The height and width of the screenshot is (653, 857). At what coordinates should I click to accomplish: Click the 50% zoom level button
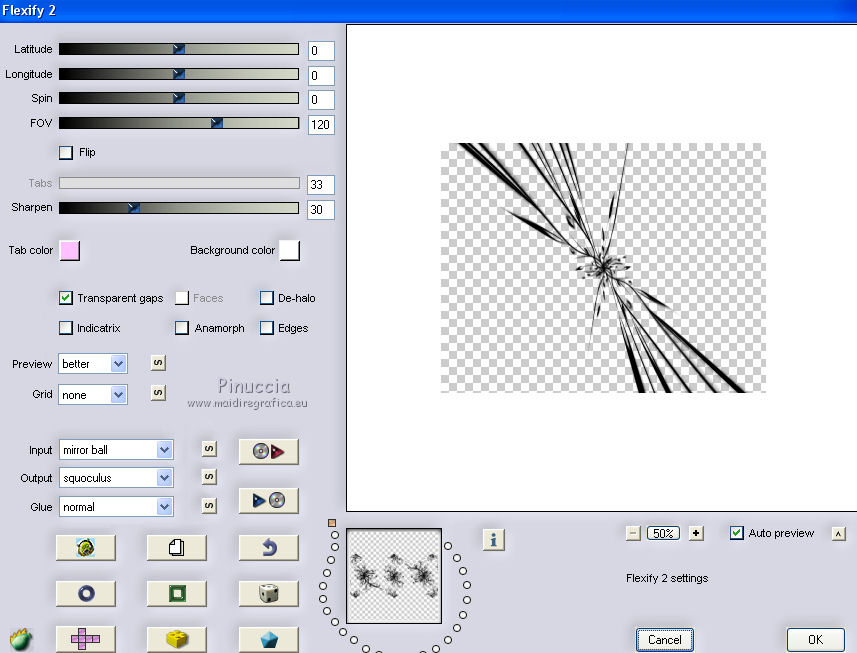click(664, 533)
